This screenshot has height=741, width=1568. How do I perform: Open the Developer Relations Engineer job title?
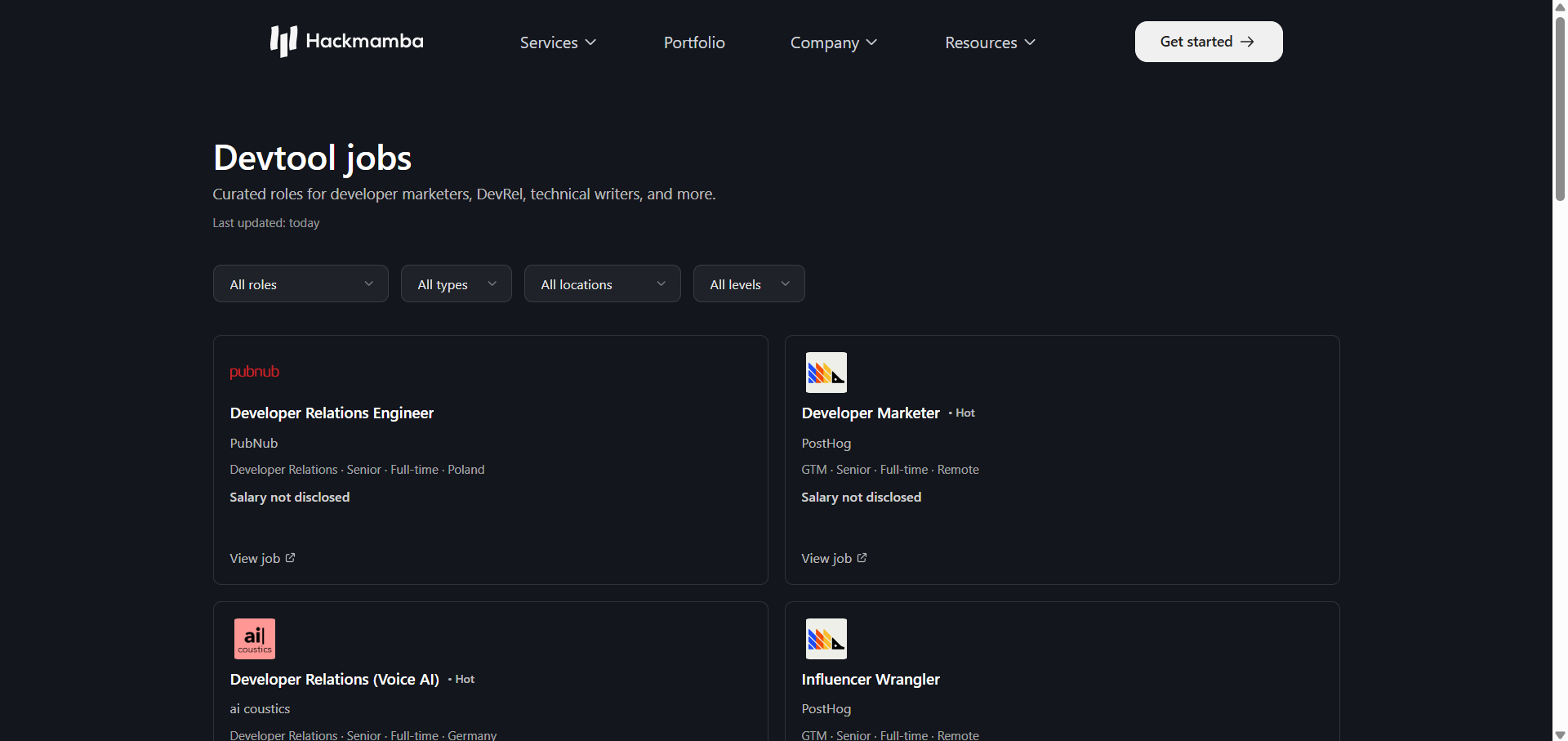pos(332,413)
